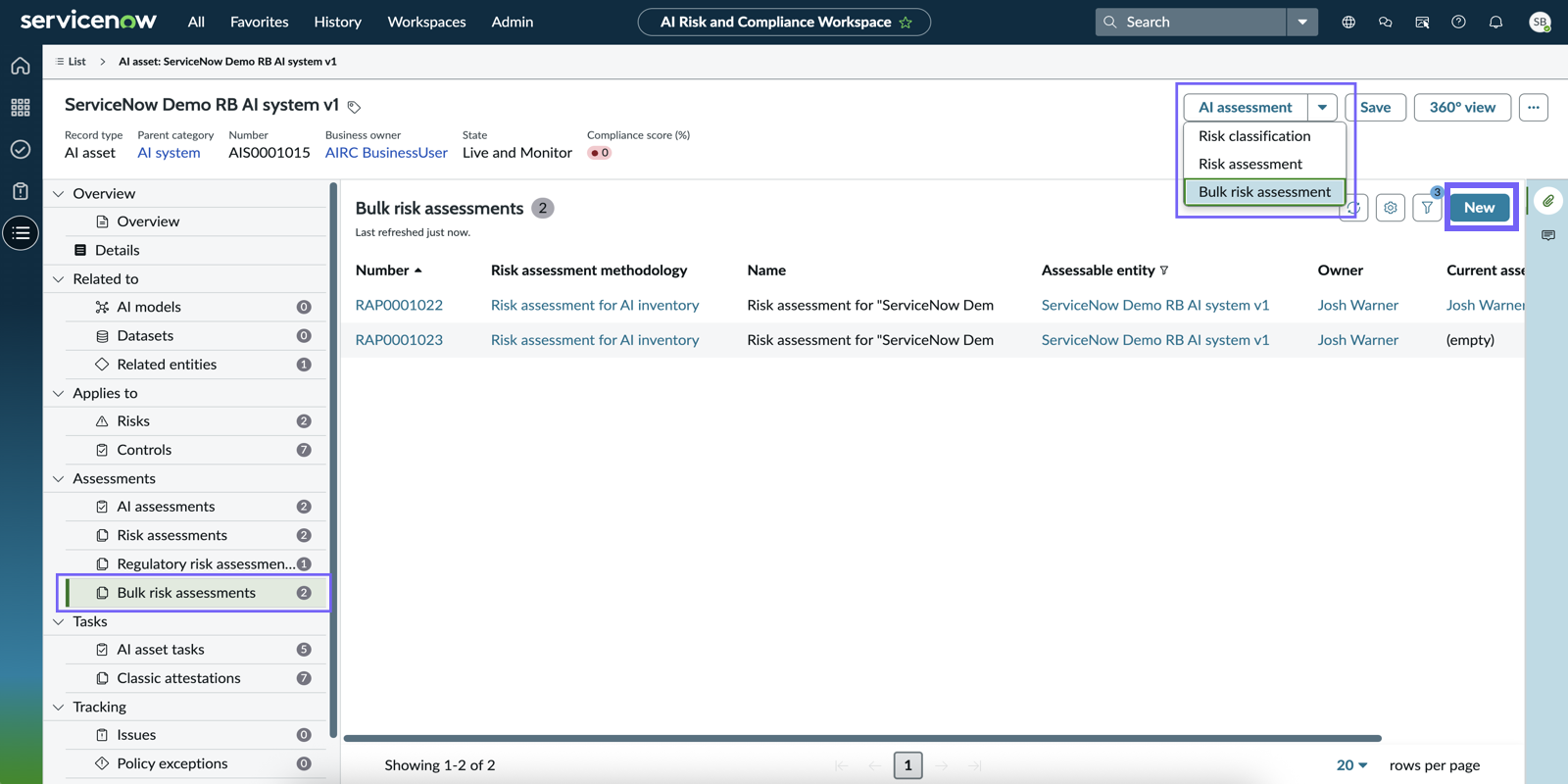1568x784 pixels.
Task: Collapse the Tracking section
Action: 59,708
